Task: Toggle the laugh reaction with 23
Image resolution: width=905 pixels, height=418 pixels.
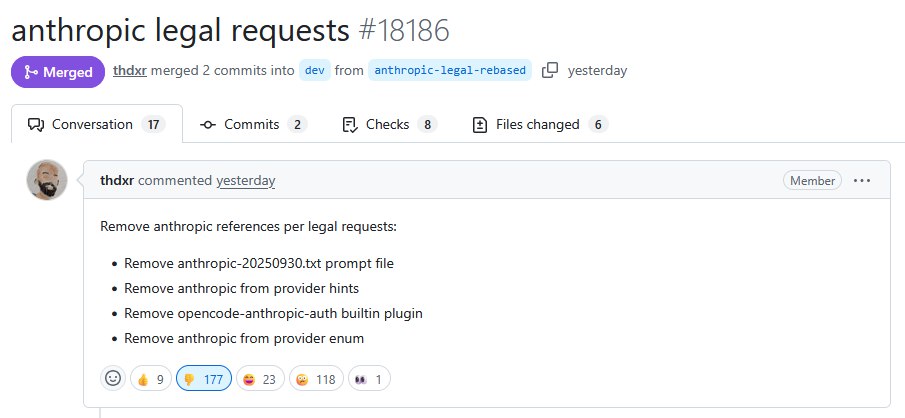Action: click(x=260, y=379)
